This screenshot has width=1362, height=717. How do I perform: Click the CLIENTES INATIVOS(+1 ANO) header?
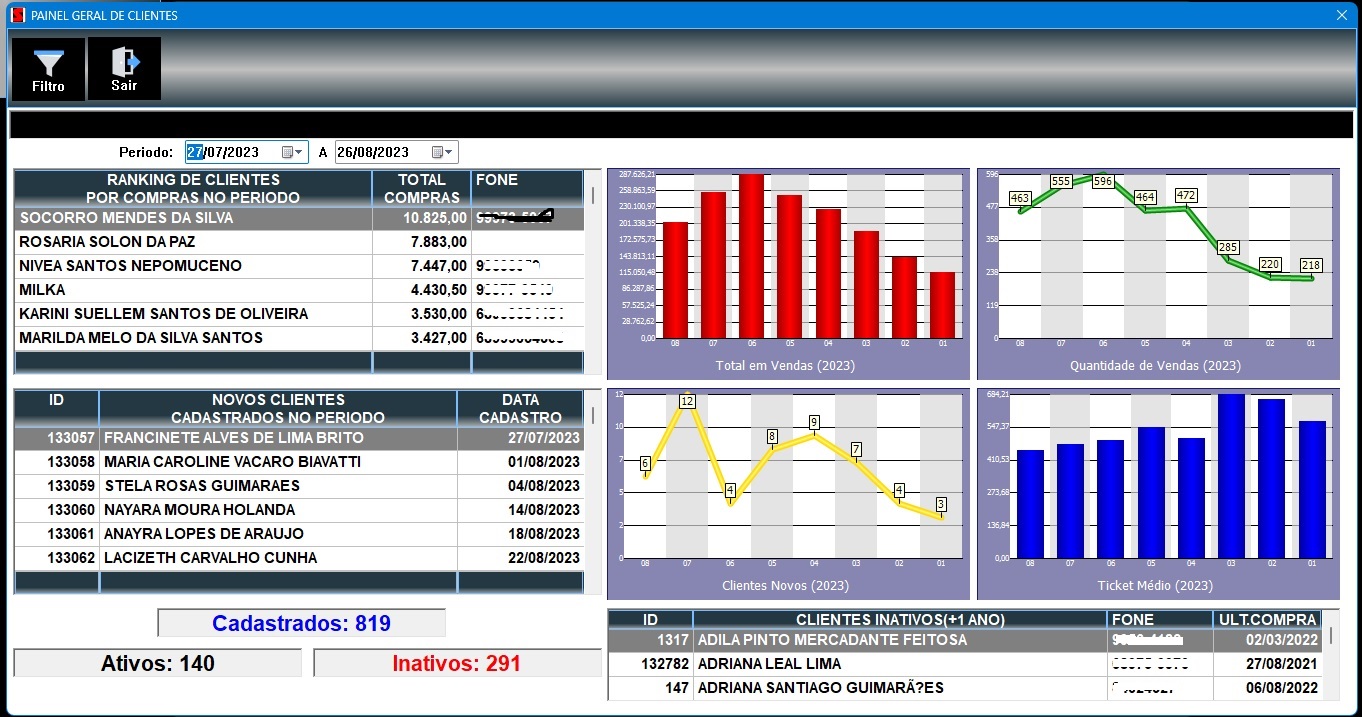[900, 619]
